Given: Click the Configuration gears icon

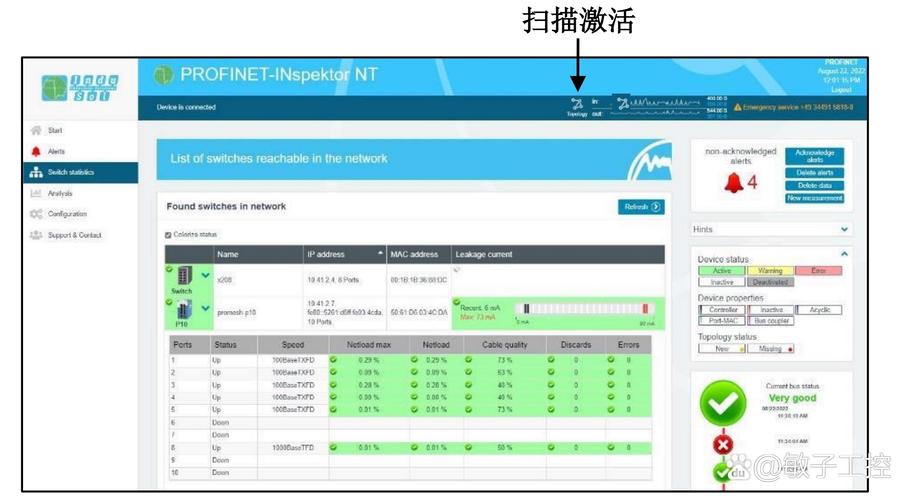Looking at the screenshot, I should click(36, 214).
